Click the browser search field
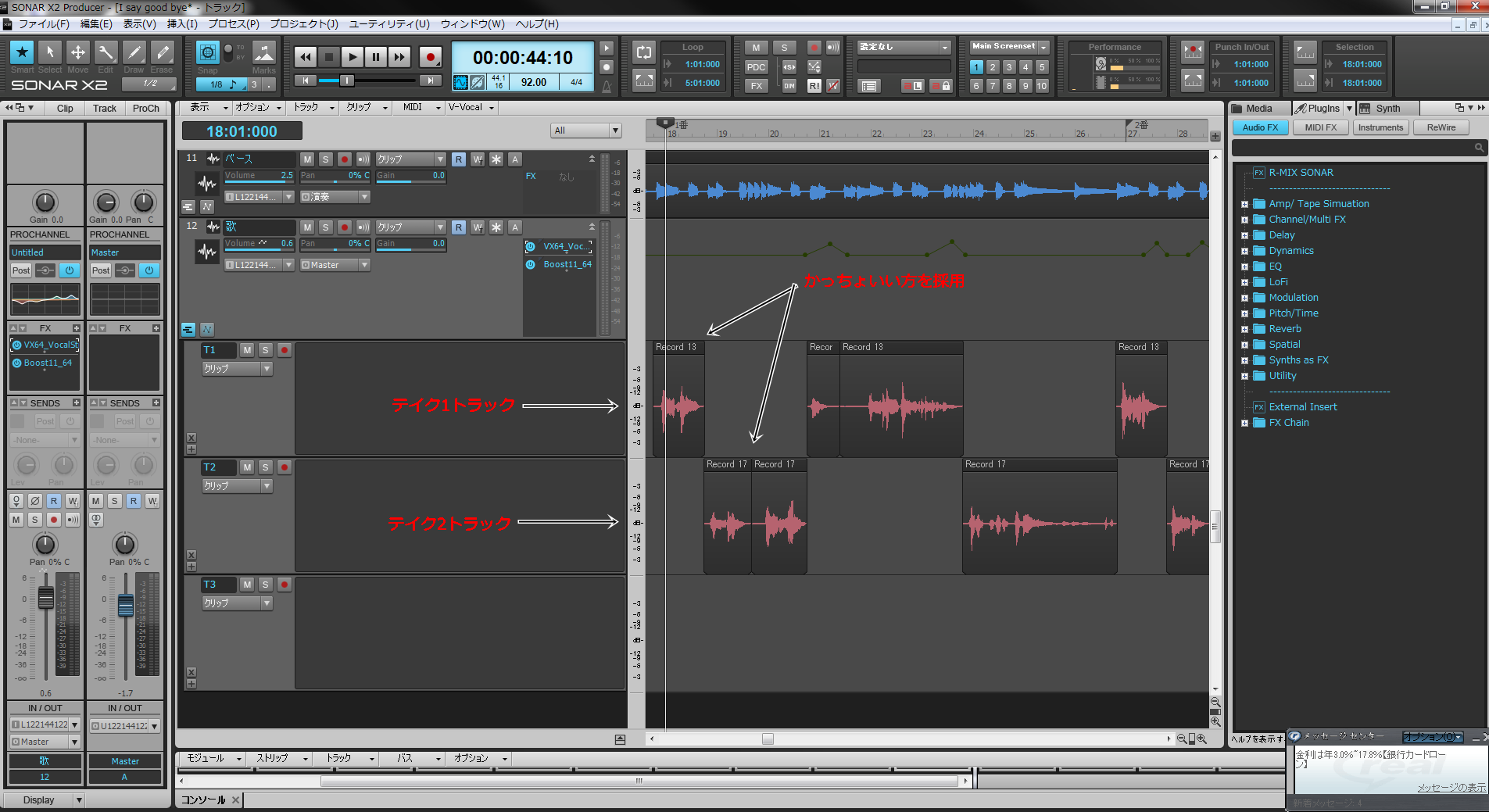Image resolution: width=1489 pixels, height=812 pixels. (1358, 148)
